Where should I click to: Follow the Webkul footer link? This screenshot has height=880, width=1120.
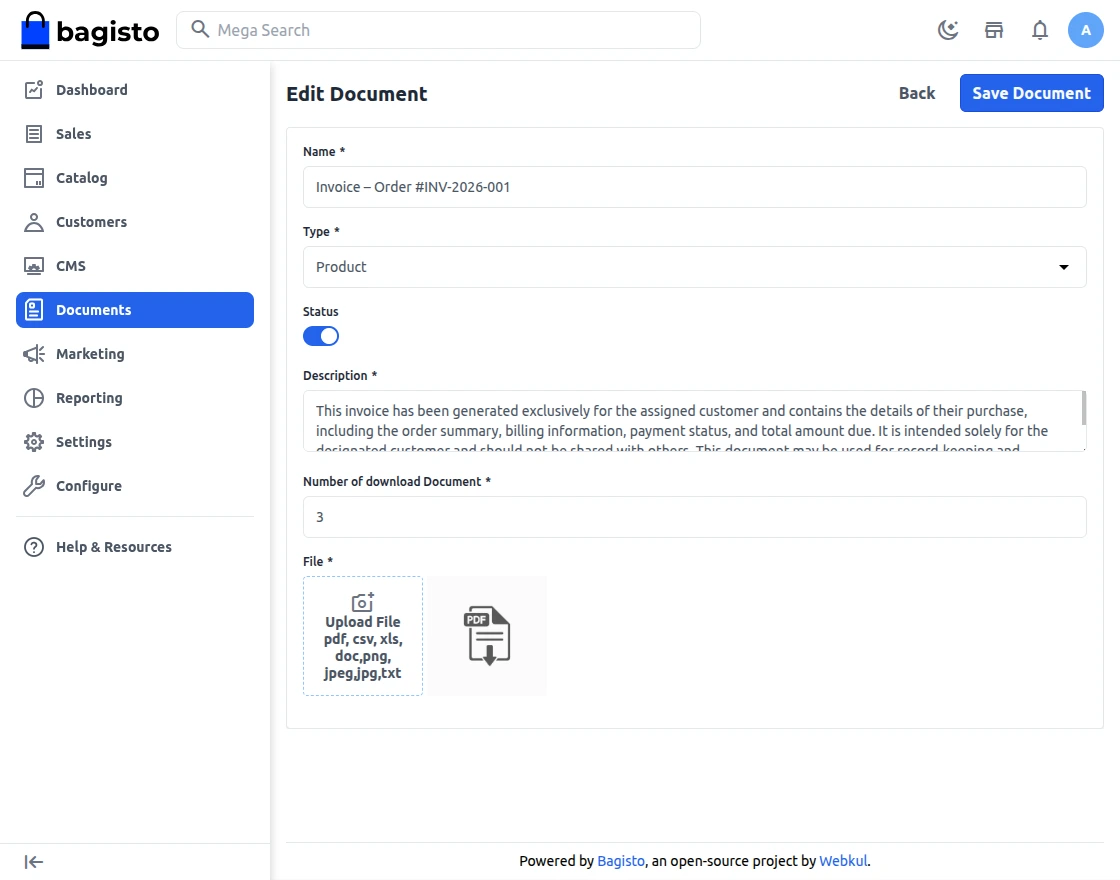tap(843, 861)
